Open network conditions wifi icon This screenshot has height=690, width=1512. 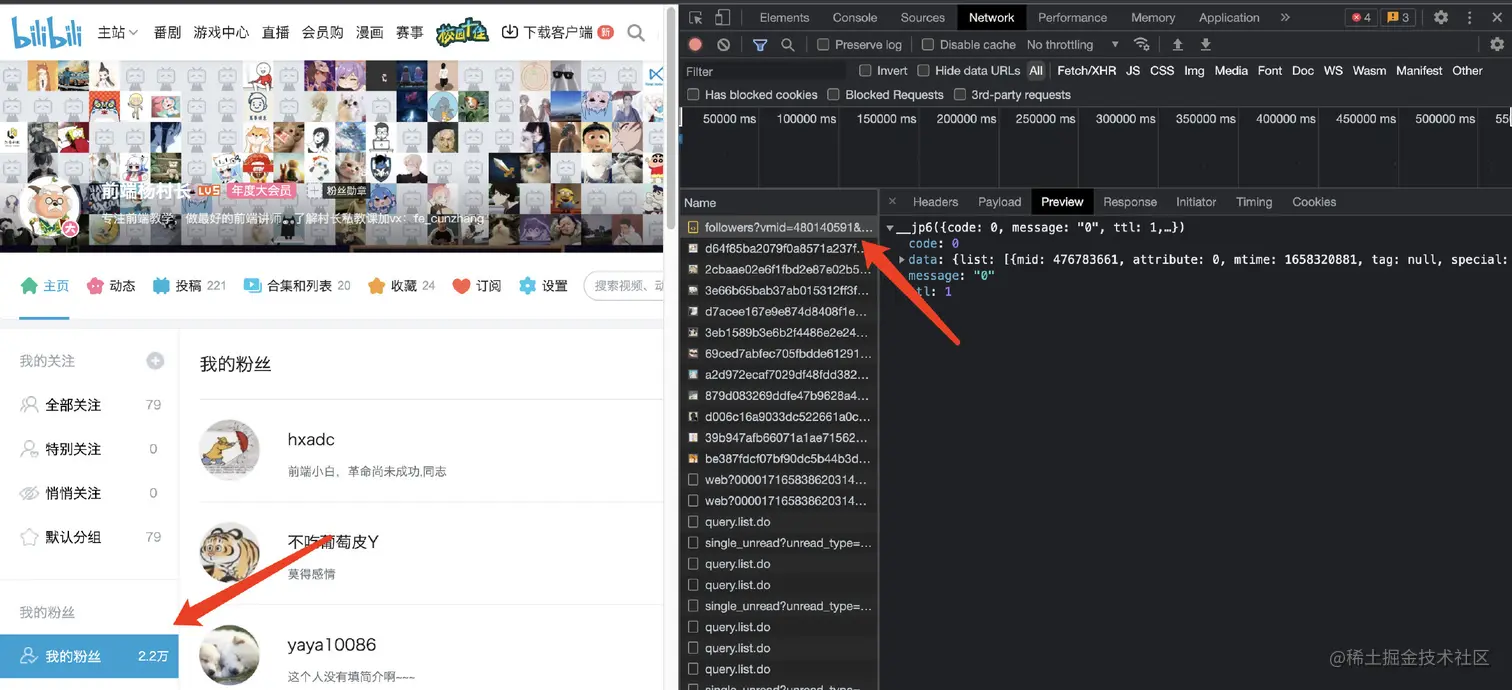[x=1142, y=44]
